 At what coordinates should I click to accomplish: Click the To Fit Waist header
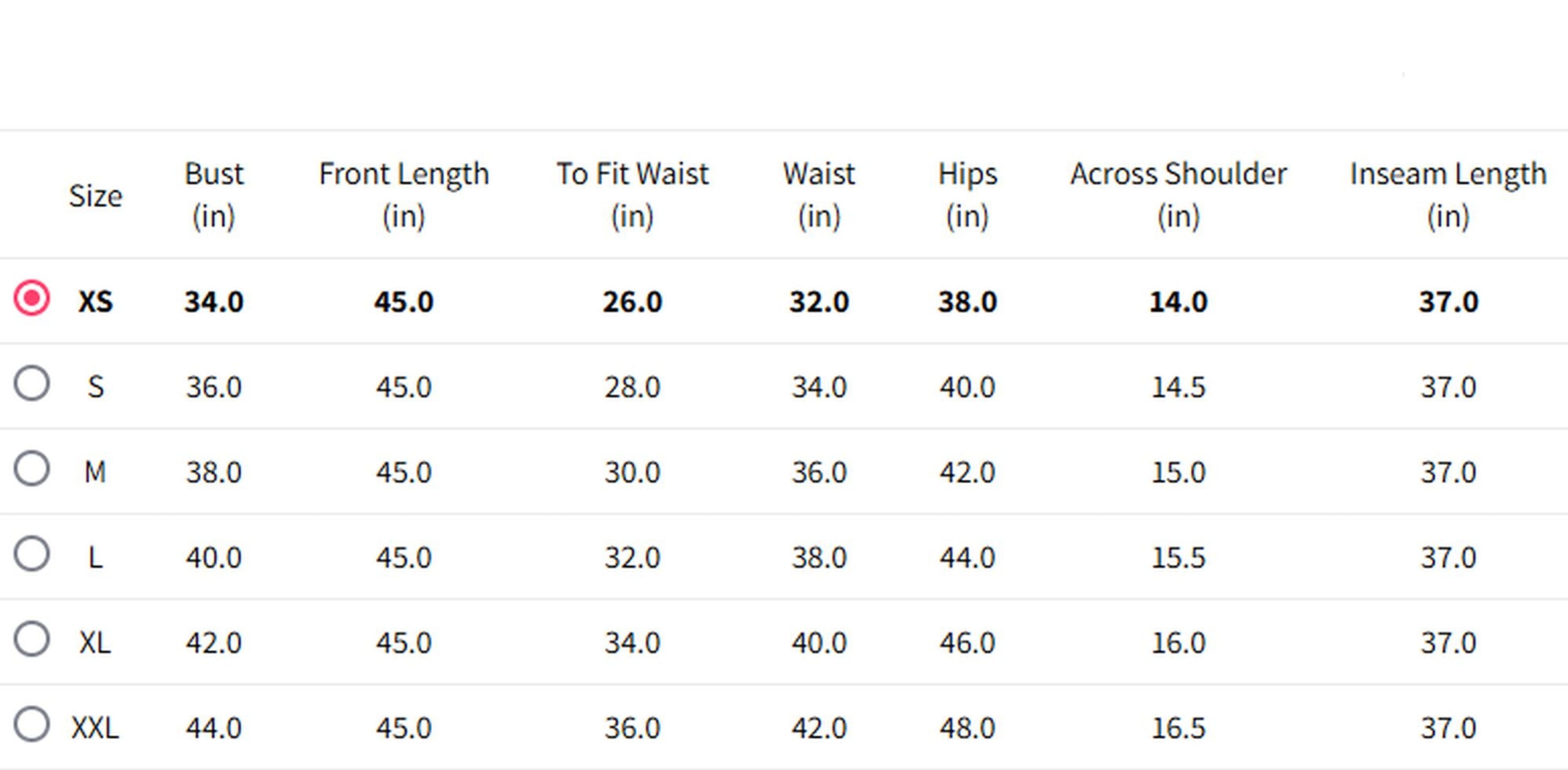[633, 195]
